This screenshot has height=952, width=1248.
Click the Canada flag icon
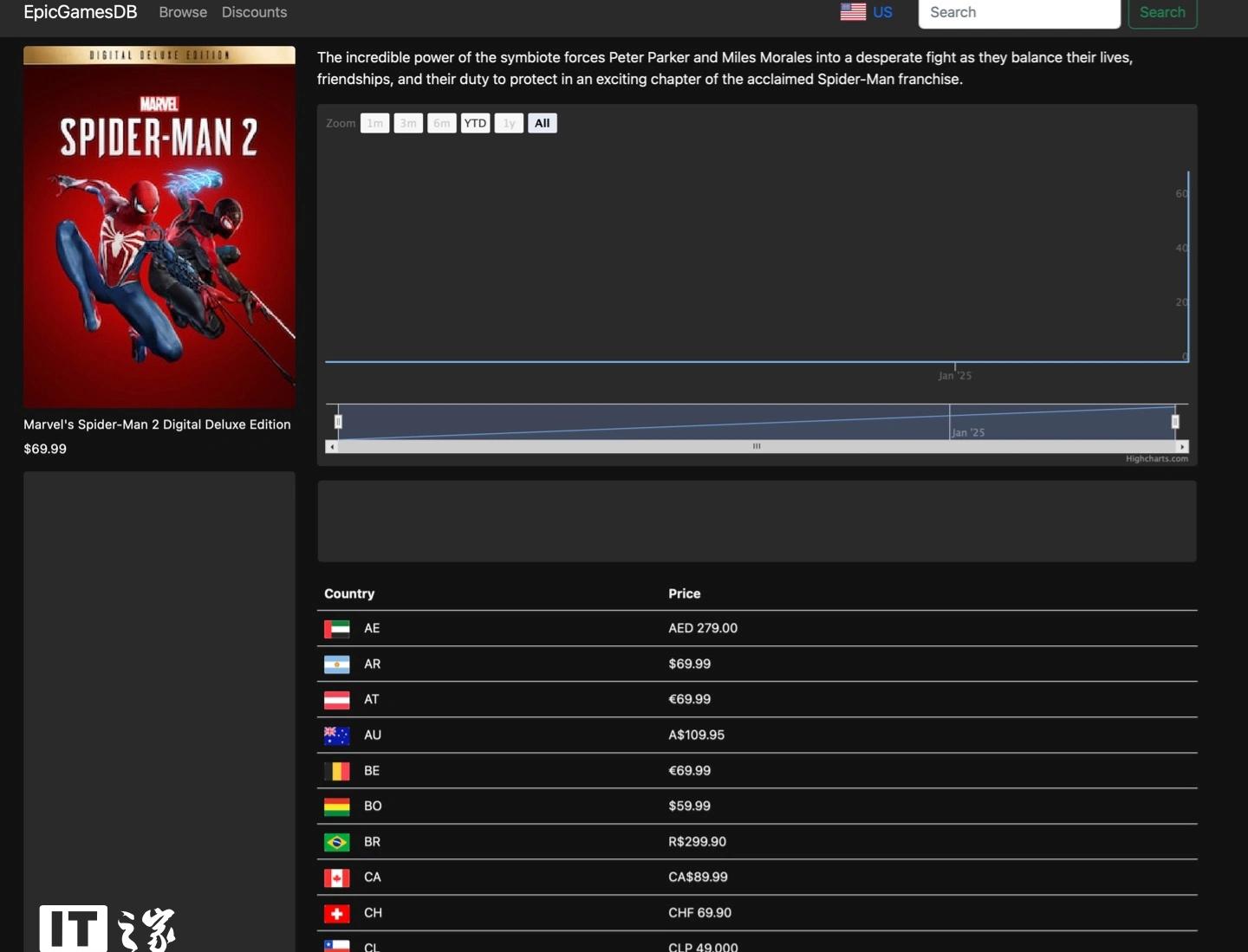[x=336, y=878]
